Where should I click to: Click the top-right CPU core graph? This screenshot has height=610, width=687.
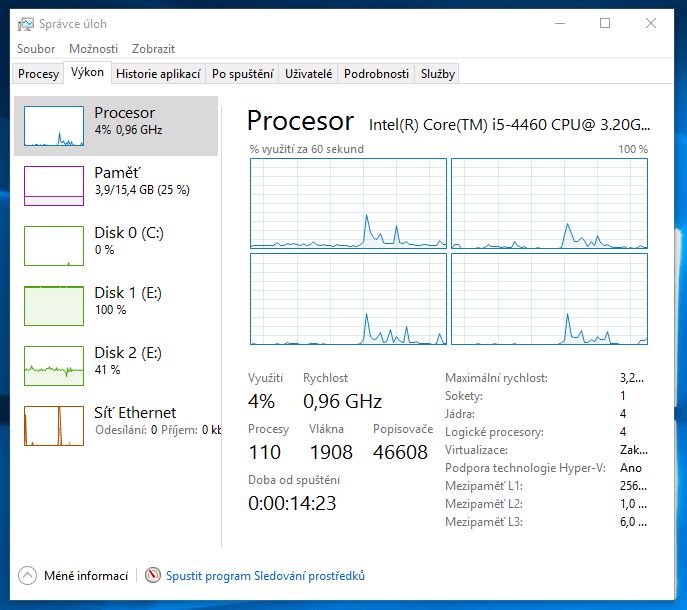coord(549,203)
